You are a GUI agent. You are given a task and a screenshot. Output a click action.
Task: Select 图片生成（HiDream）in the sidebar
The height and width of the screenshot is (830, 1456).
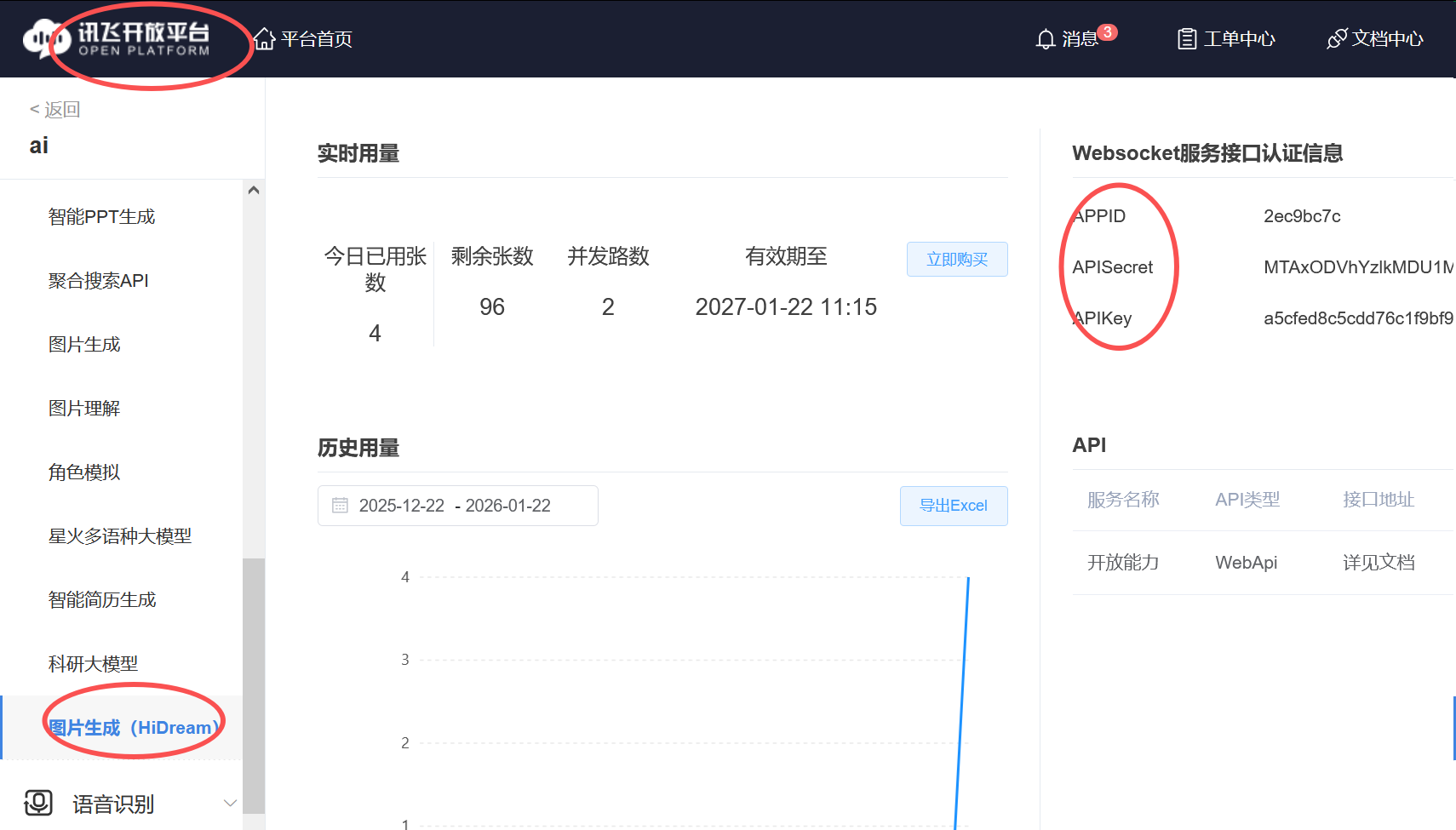(133, 727)
